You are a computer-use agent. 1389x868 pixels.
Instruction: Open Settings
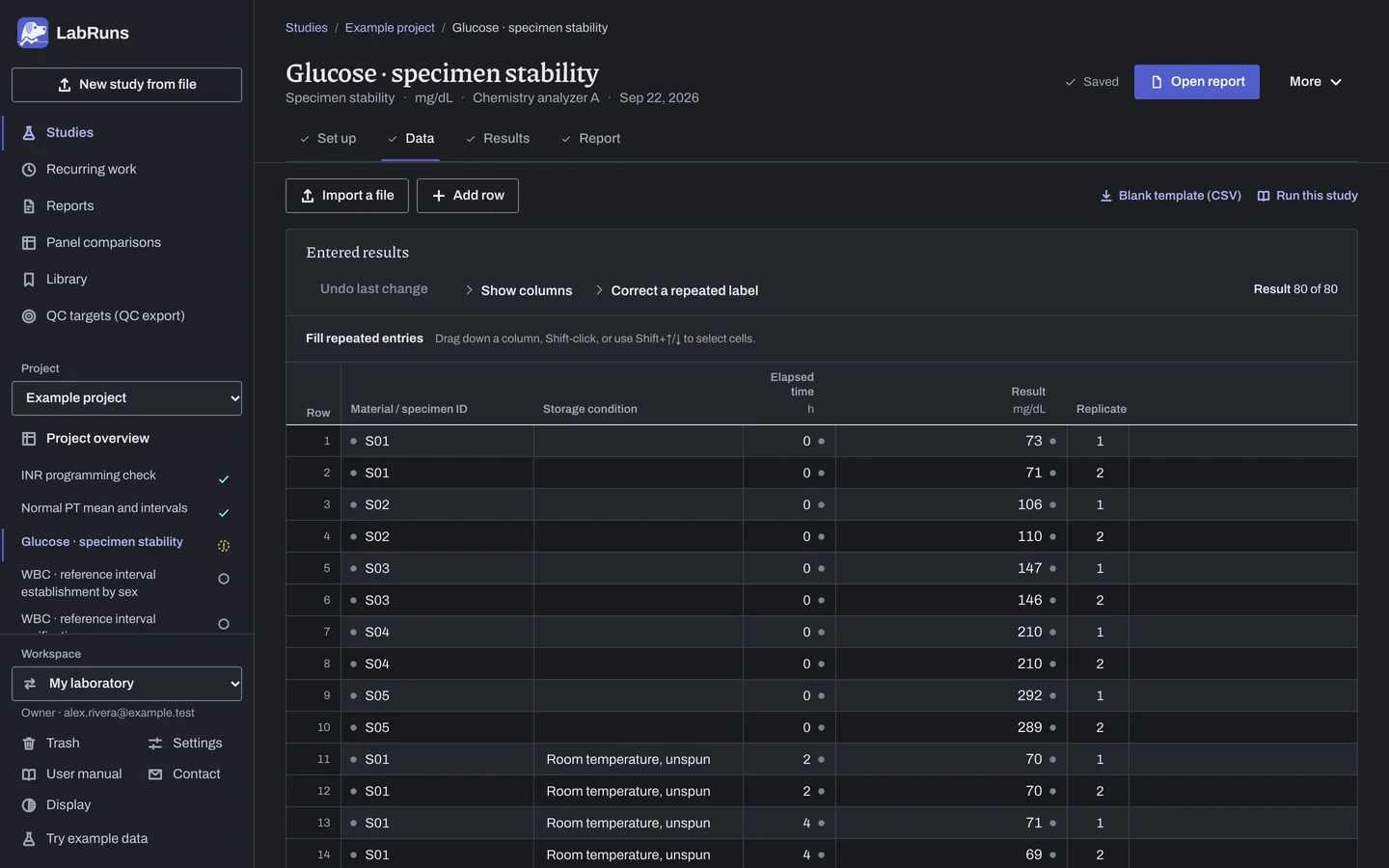pyautogui.click(x=185, y=744)
